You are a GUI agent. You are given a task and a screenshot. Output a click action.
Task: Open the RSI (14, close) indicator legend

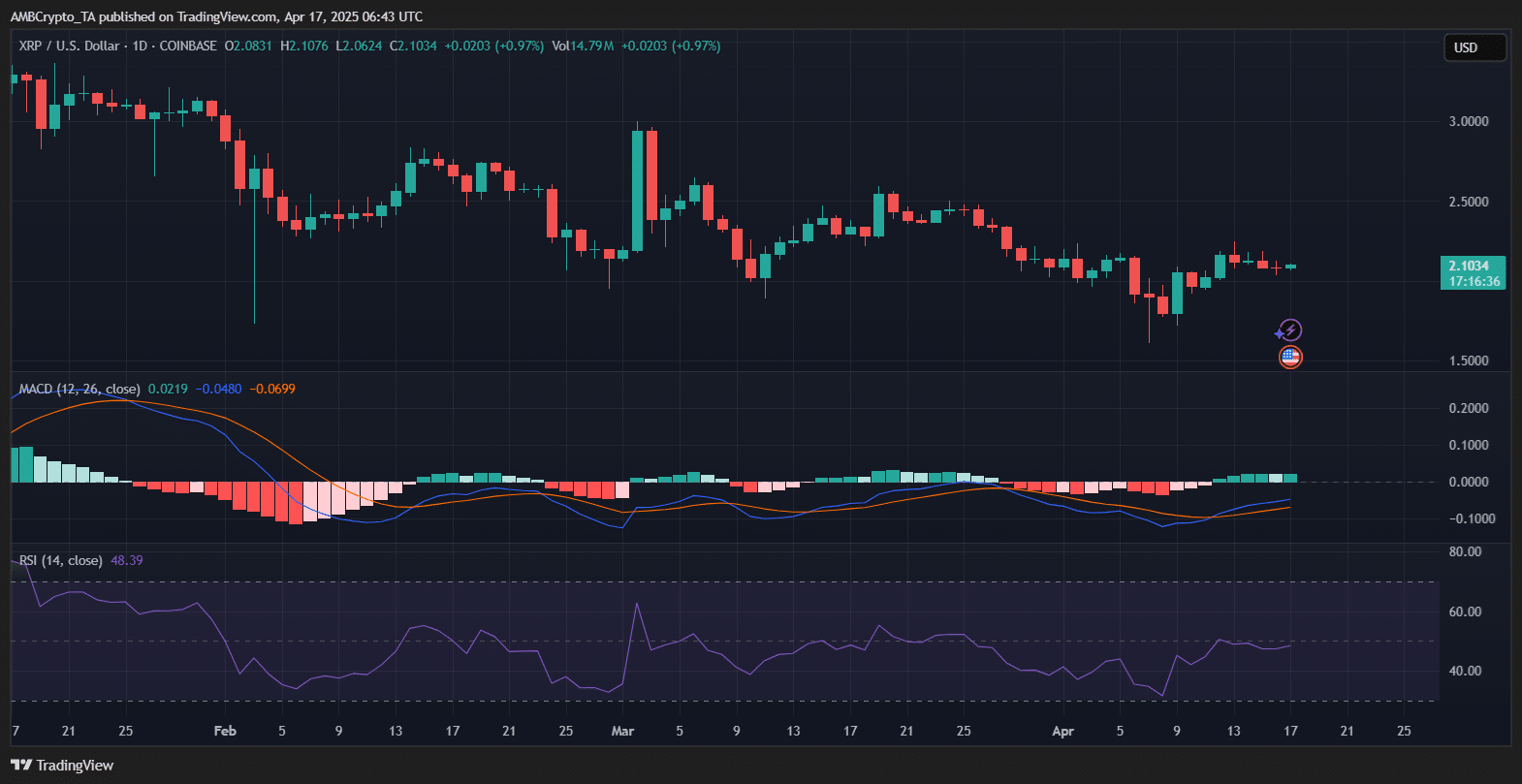click(60, 560)
